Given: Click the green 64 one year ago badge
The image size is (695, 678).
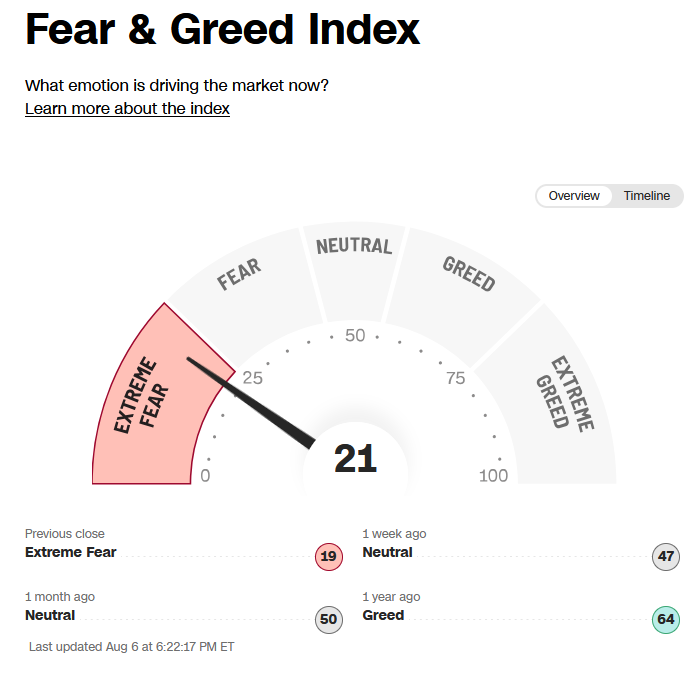Looking at the screenshot, I should click(x=666, y=620).
